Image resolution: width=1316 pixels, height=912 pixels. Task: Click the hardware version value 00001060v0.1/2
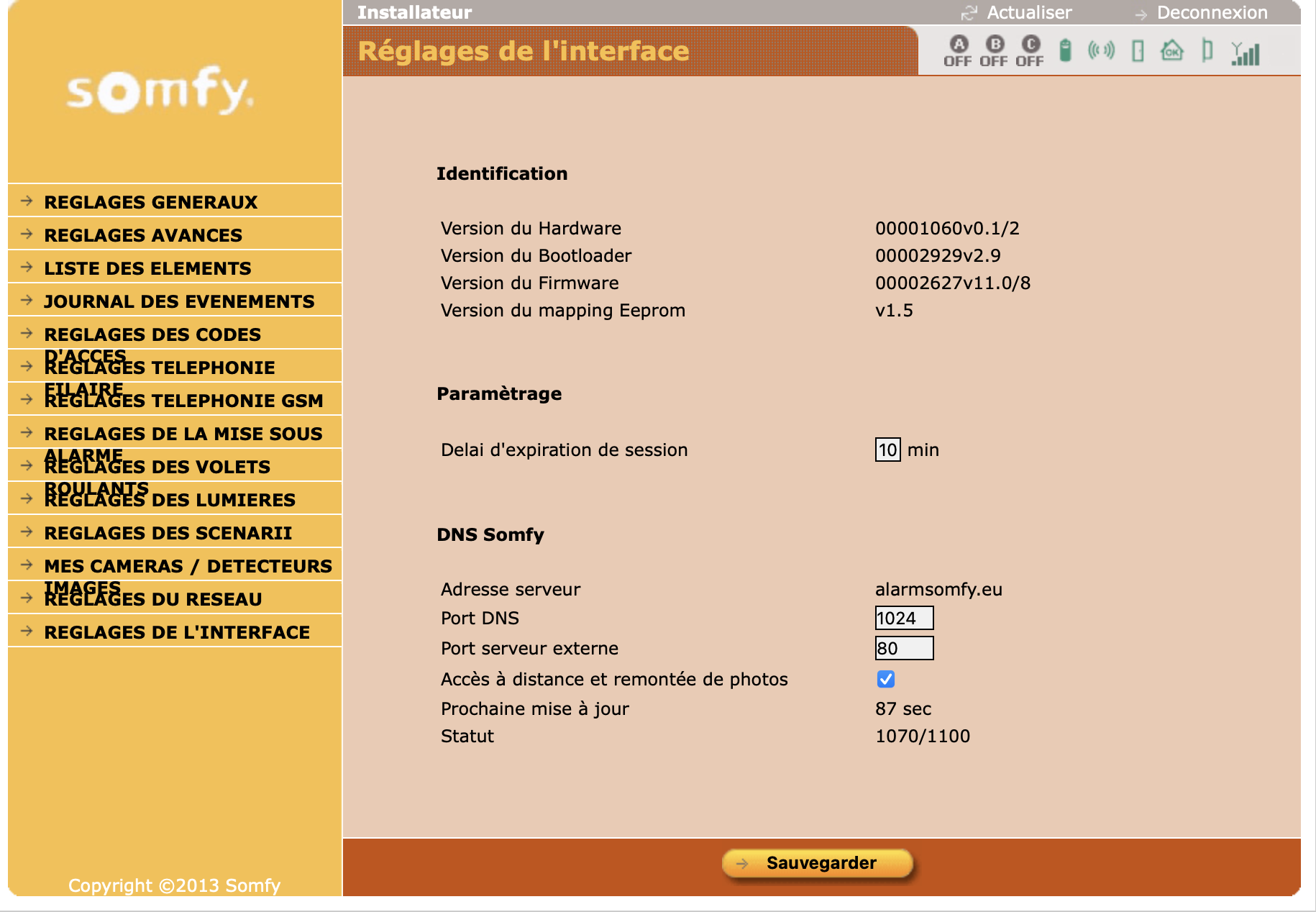click(x=947, y=228)
